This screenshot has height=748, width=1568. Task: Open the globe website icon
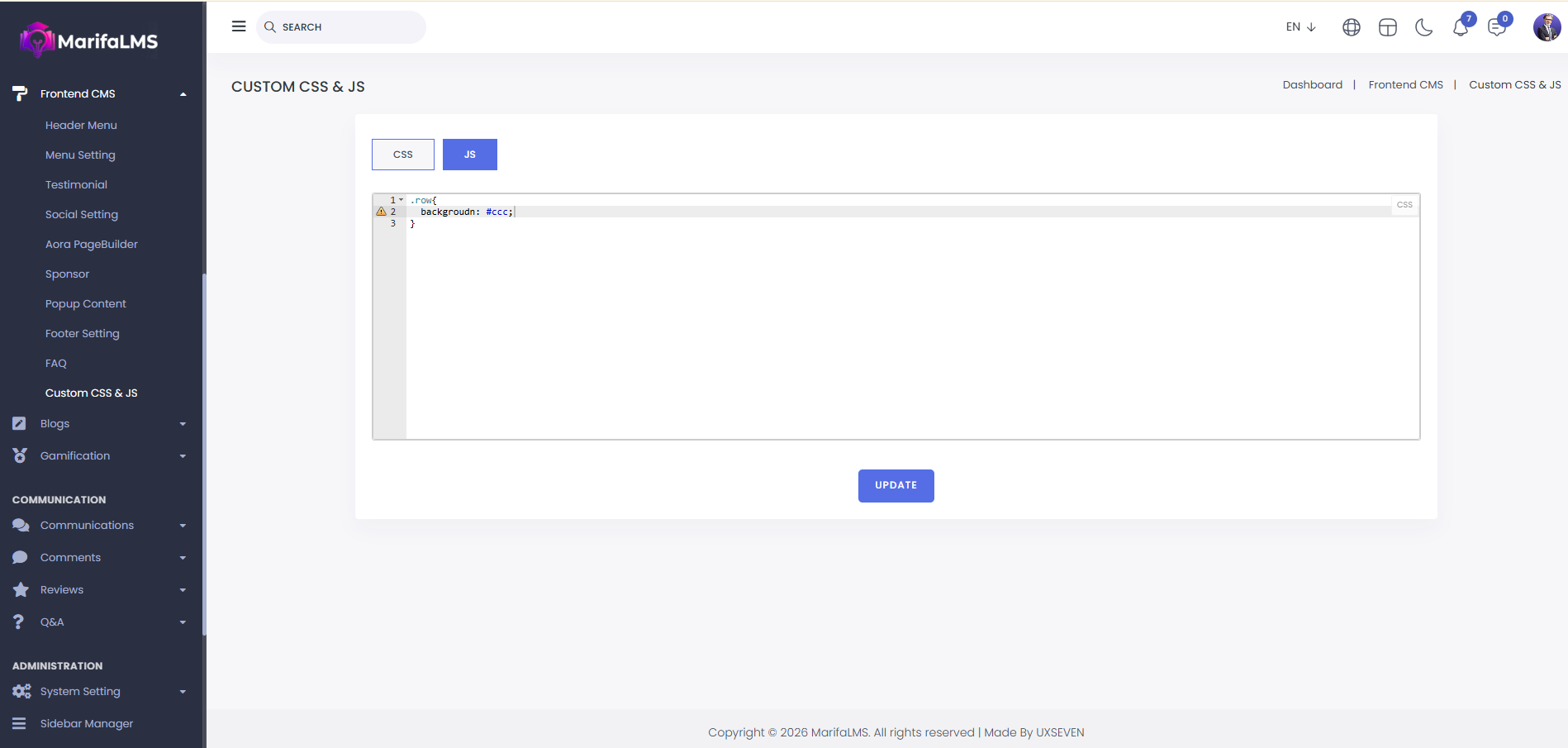pos(1351,27)
